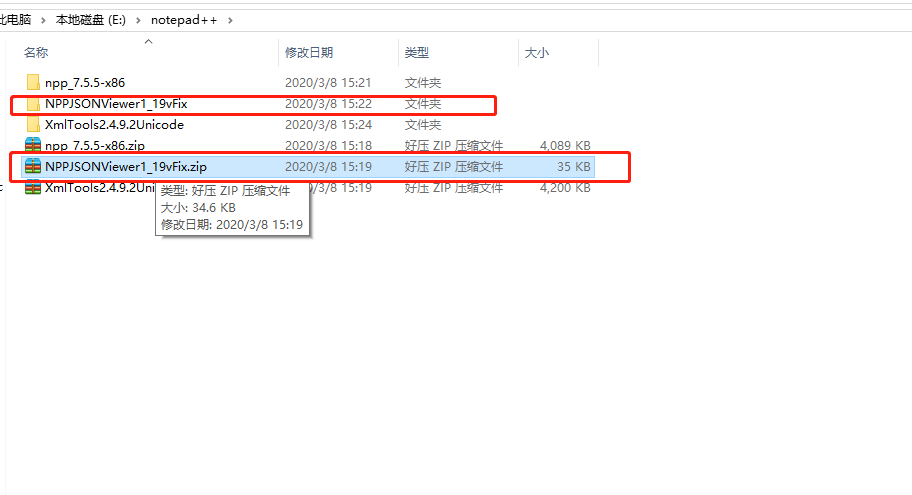The image size is (912, 495).
Task: Select NPPJSONViewer1_19vFix.zip file name
Action: (126, 166)
